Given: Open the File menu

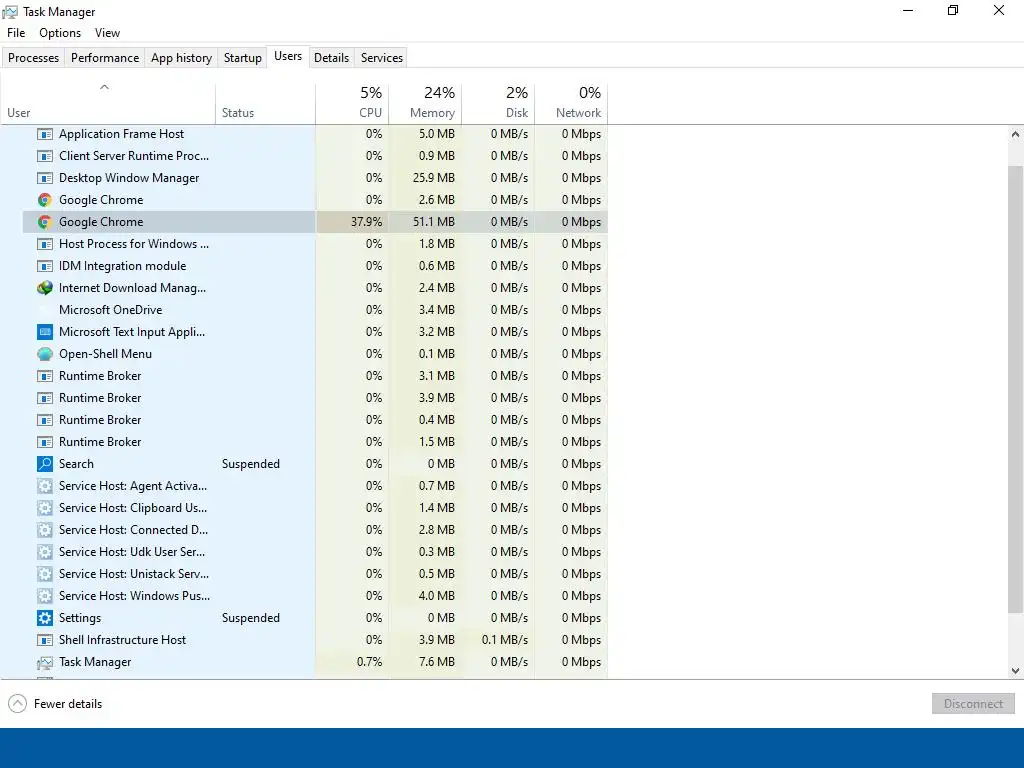Looking at the screenshot, I should [16, 33].
